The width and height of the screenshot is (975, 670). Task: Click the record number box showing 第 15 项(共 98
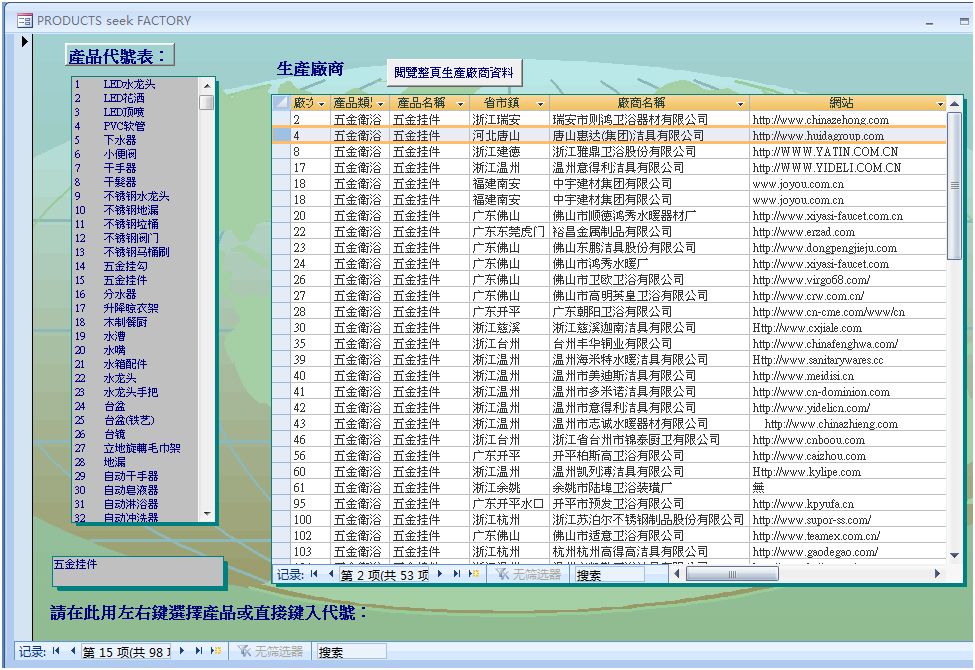pos(126,651)
